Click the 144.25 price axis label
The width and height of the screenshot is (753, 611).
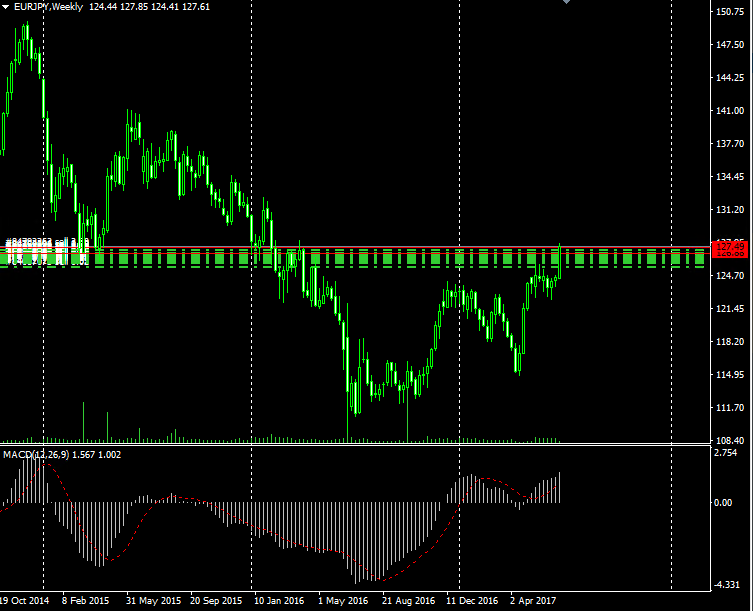729,77
